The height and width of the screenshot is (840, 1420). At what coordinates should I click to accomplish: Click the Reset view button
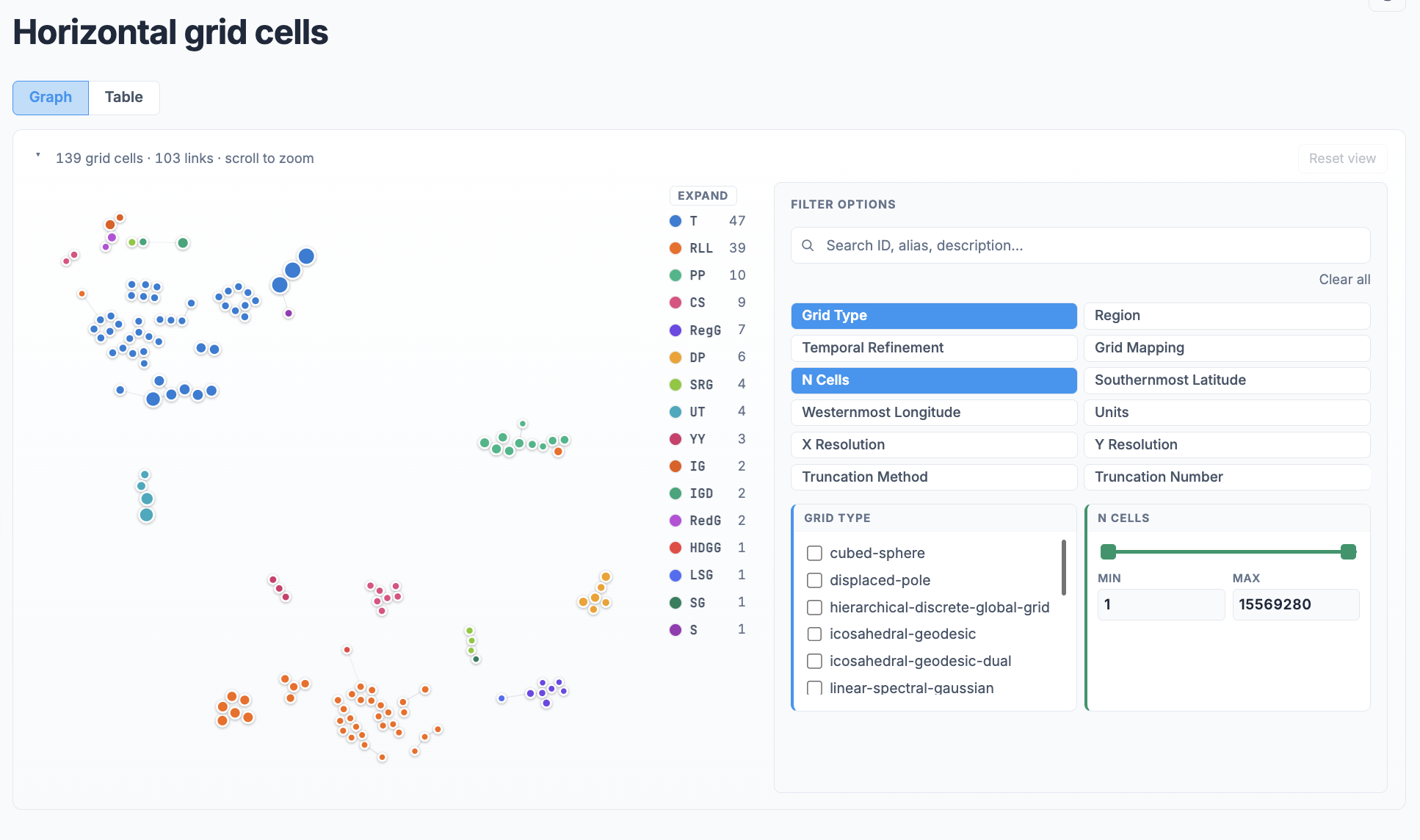[x=1342, y=159]
